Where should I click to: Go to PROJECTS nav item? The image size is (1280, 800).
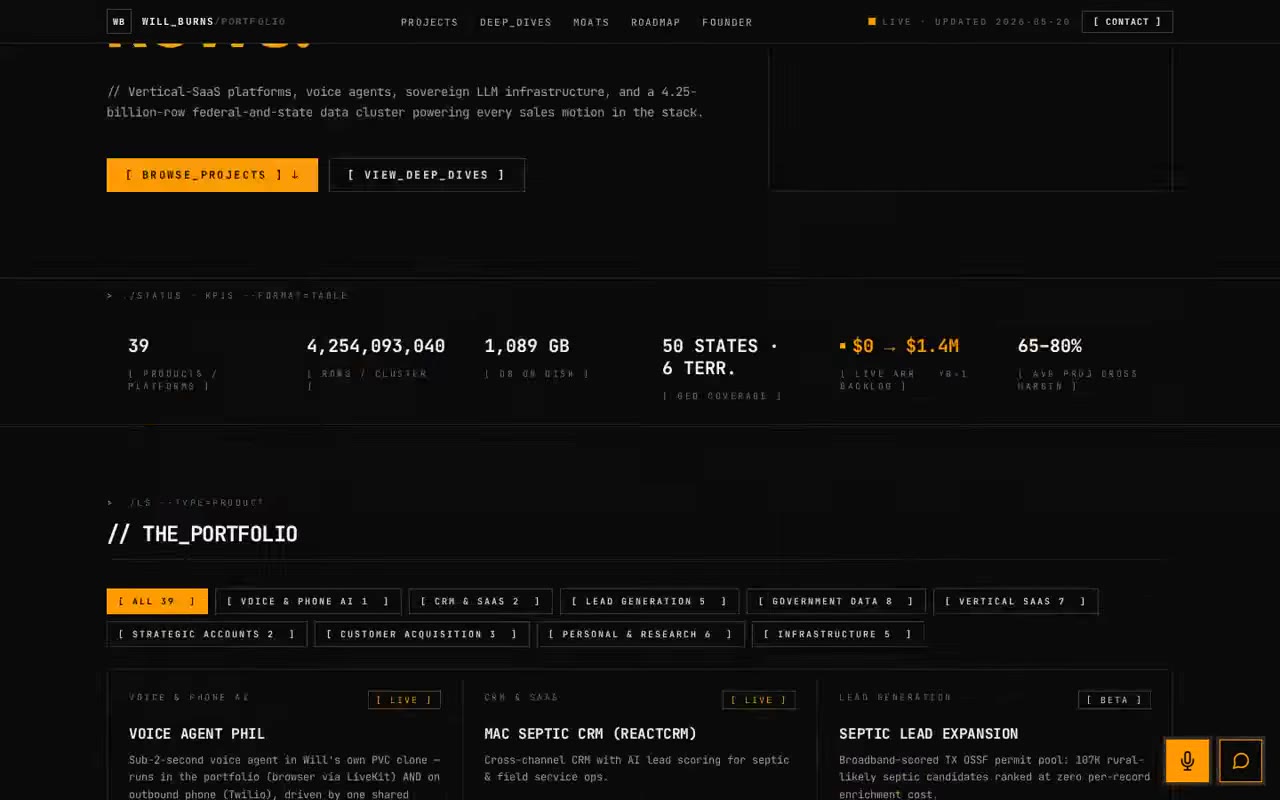(x=430, y=22)
